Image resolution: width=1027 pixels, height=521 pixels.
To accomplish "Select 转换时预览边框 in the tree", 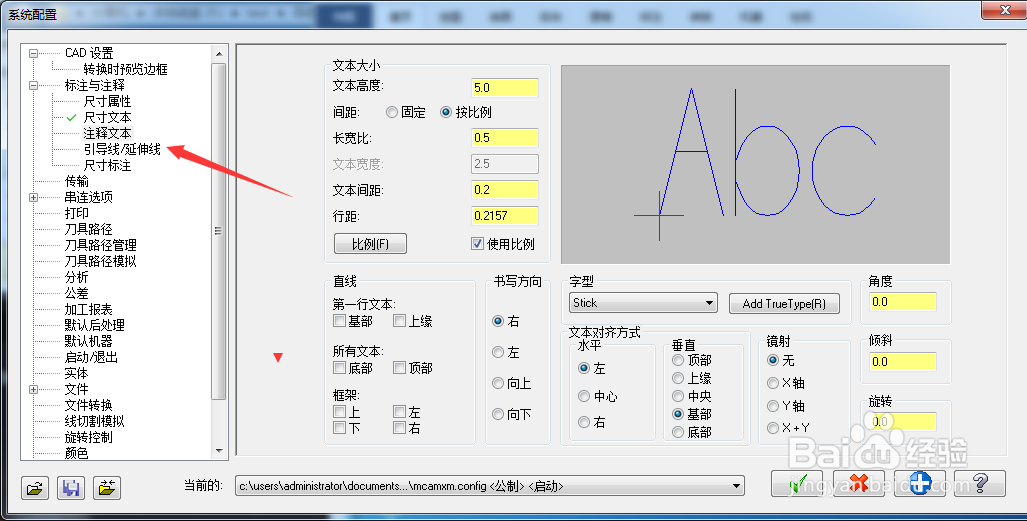I will [x=125, y=69].
